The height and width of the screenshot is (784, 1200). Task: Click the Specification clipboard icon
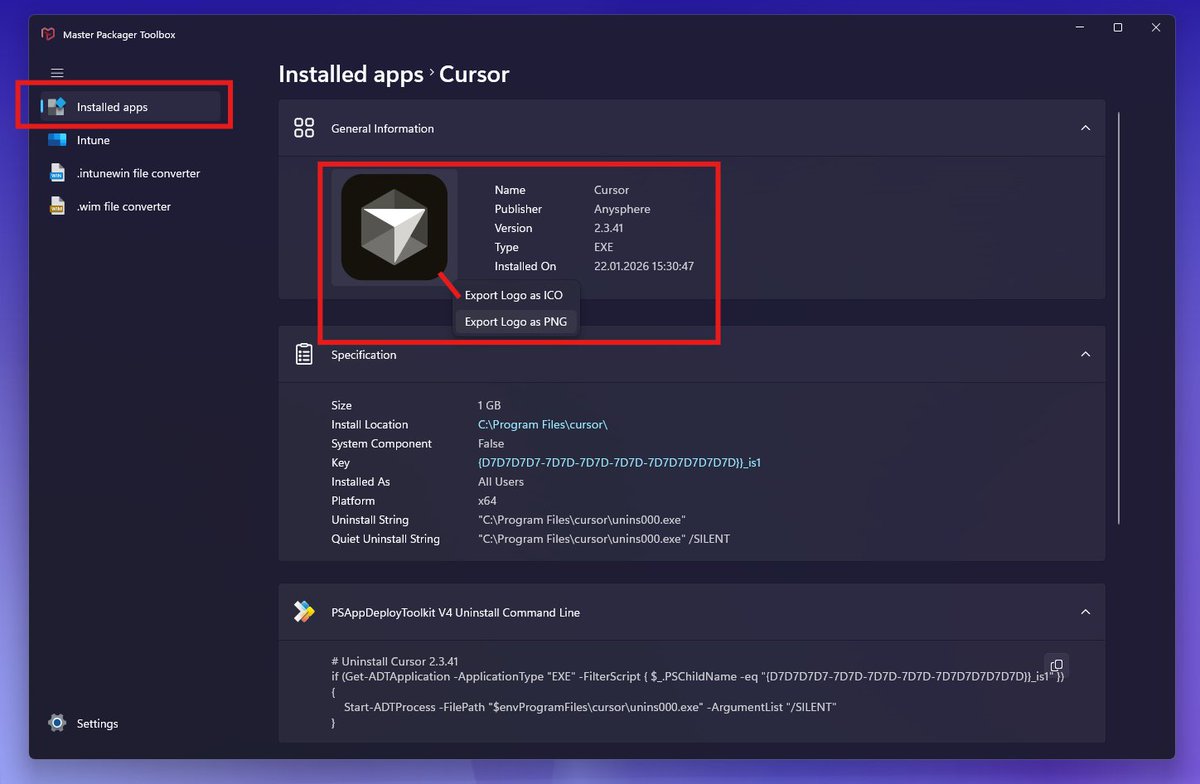point(304,354)
